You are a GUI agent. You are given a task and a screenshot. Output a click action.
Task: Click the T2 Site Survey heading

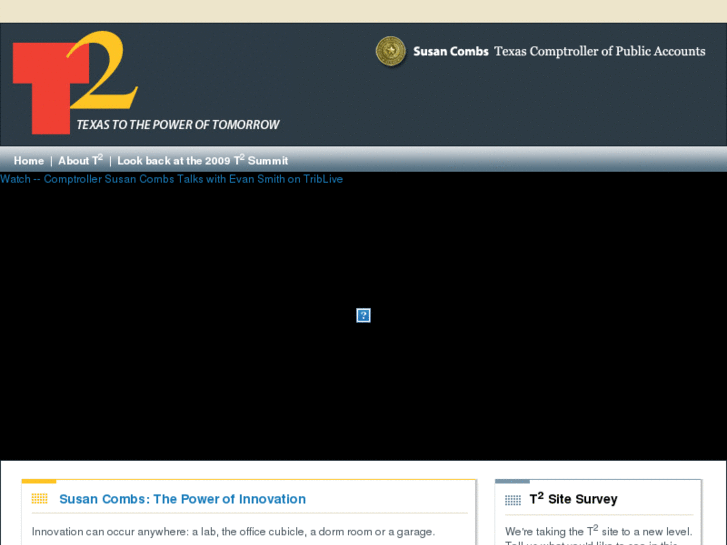(x=574, y=499)
